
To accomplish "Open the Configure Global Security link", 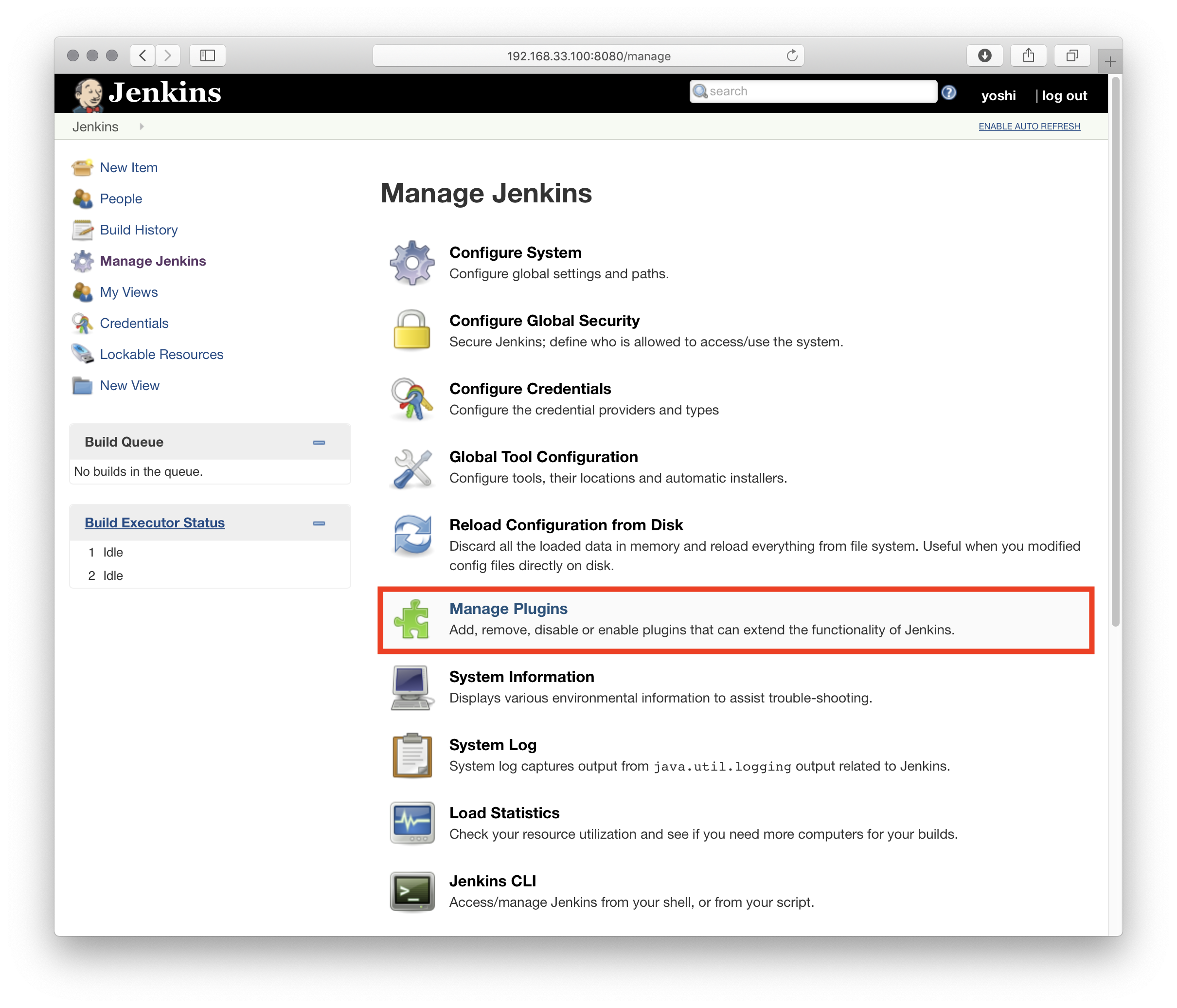I will [x=544, y=321].
